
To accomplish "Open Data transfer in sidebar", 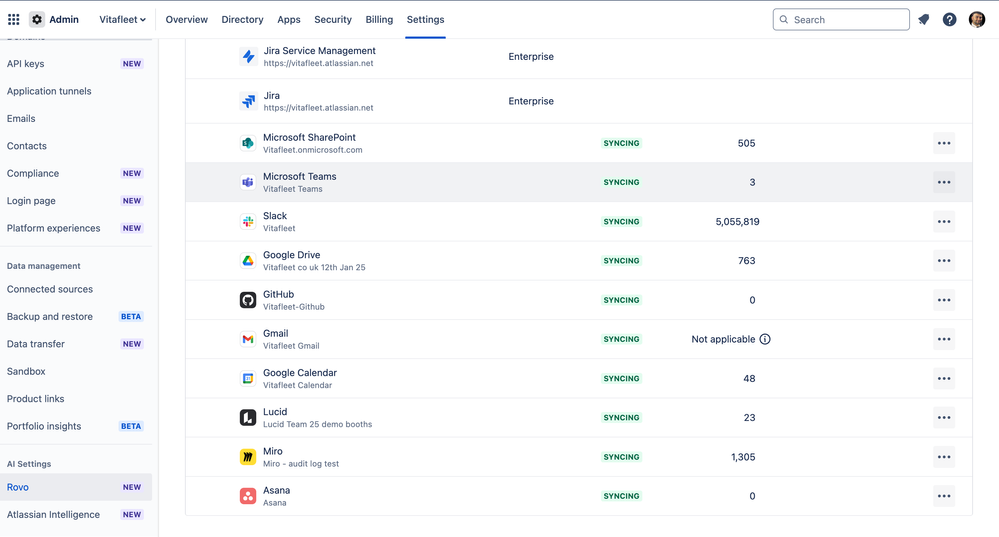I will point(76,344).
